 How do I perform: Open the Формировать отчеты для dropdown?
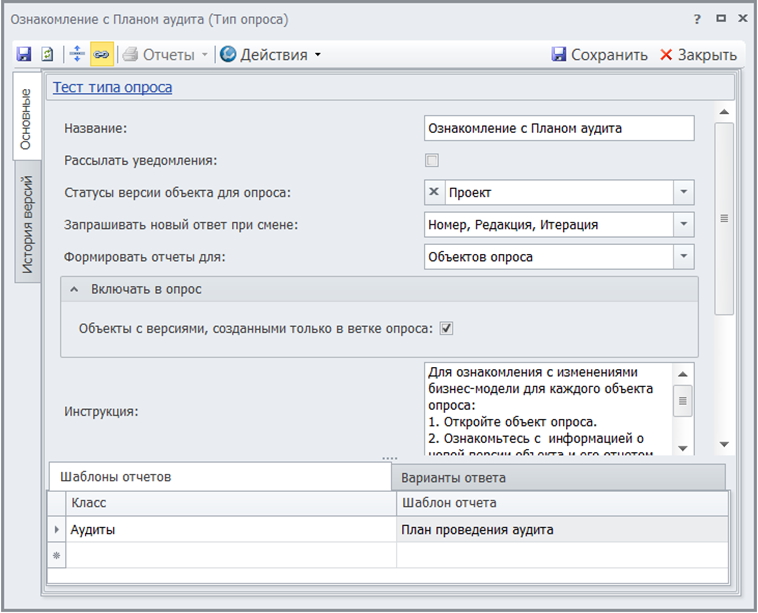point(683,257)
